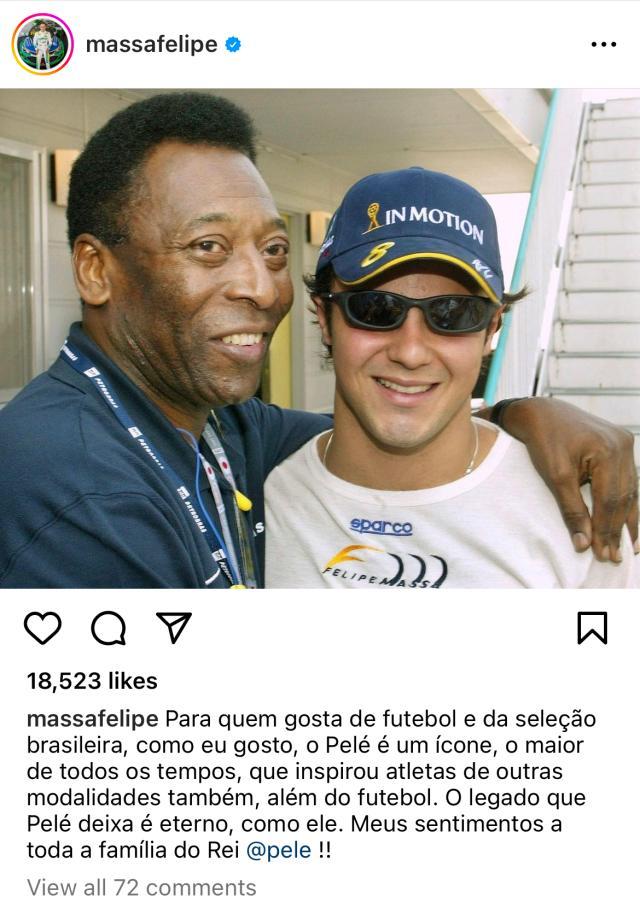Tap the IN MOTION cap in the photo
The image size is (640, 908).
[413, 230]
